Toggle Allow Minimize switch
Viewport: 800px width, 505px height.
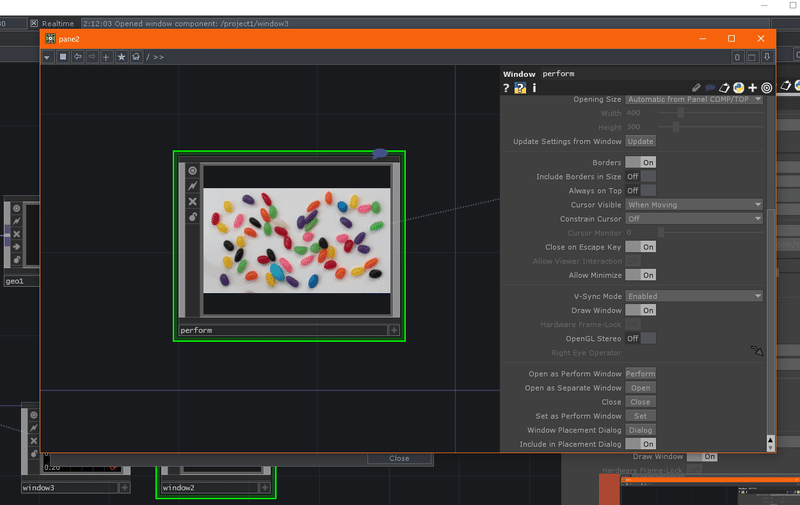(640, 275)
